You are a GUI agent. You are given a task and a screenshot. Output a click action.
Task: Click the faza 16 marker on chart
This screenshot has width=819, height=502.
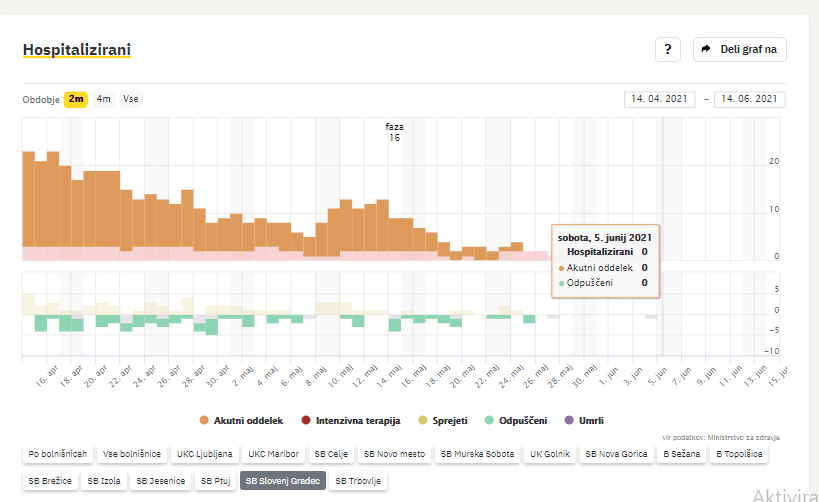coord(394,132)
